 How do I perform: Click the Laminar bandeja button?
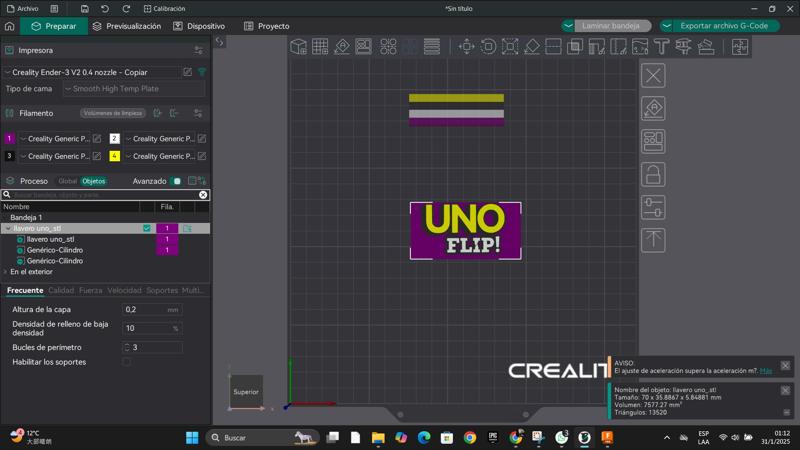coord(611,26)
